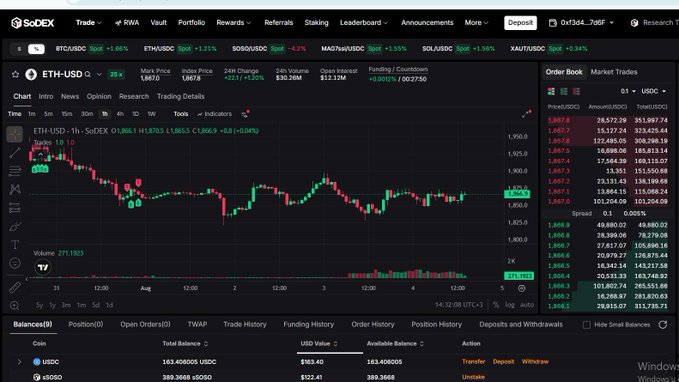Add ETH-USD to favorites with star icon
Image resolution: width=679 pixels, height=382 pixels.
click(x=16, y=74)
